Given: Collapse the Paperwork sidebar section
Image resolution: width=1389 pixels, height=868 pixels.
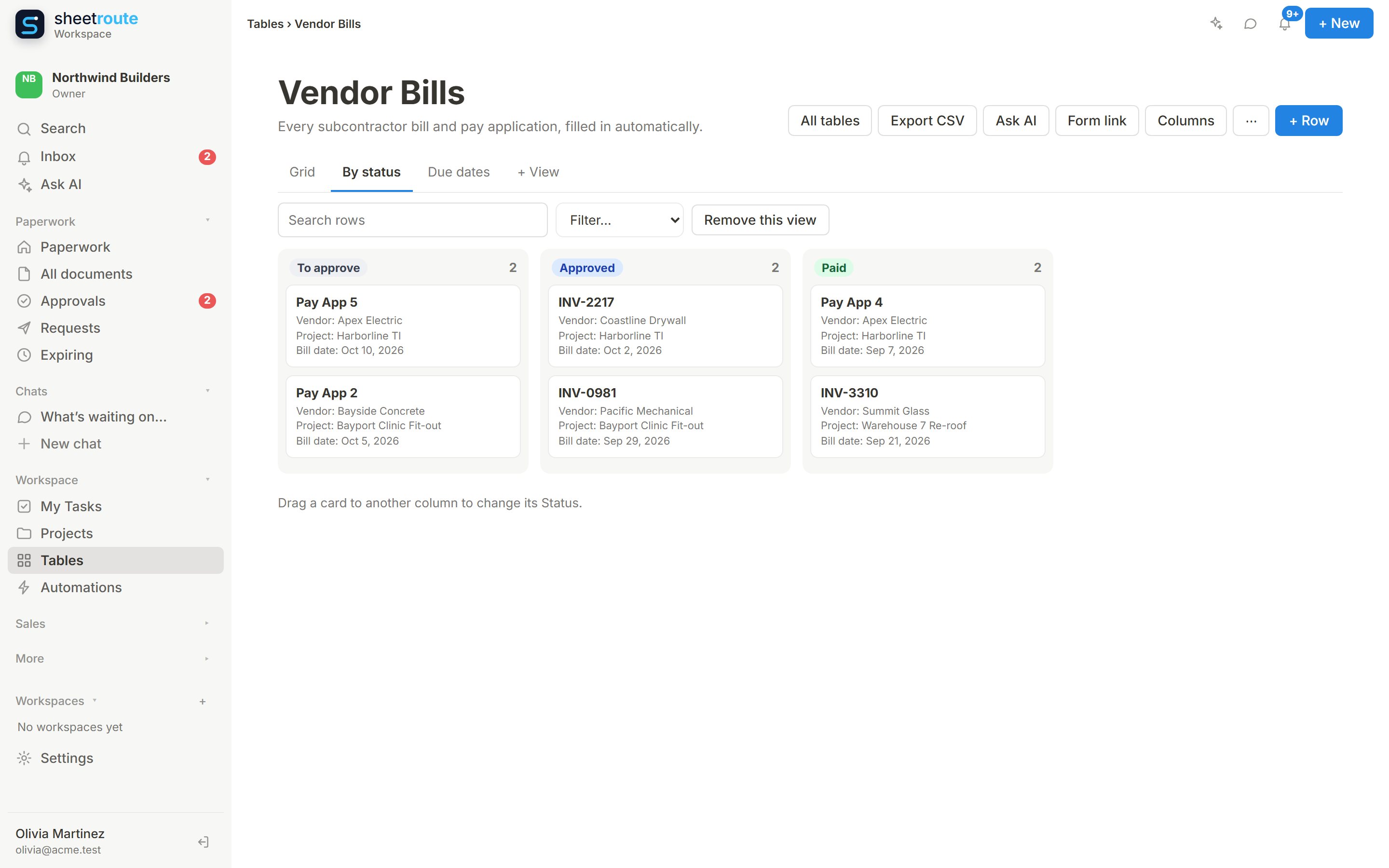Looking at the screenshot, I should point(208,220).
